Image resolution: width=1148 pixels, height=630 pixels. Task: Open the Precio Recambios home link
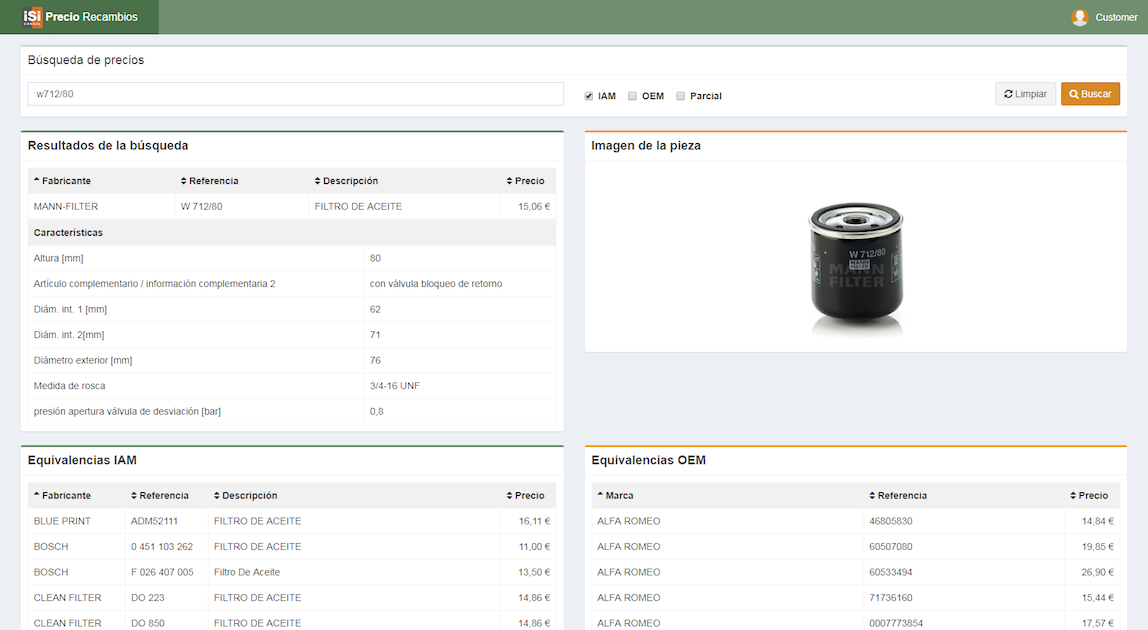pos(92,17)
